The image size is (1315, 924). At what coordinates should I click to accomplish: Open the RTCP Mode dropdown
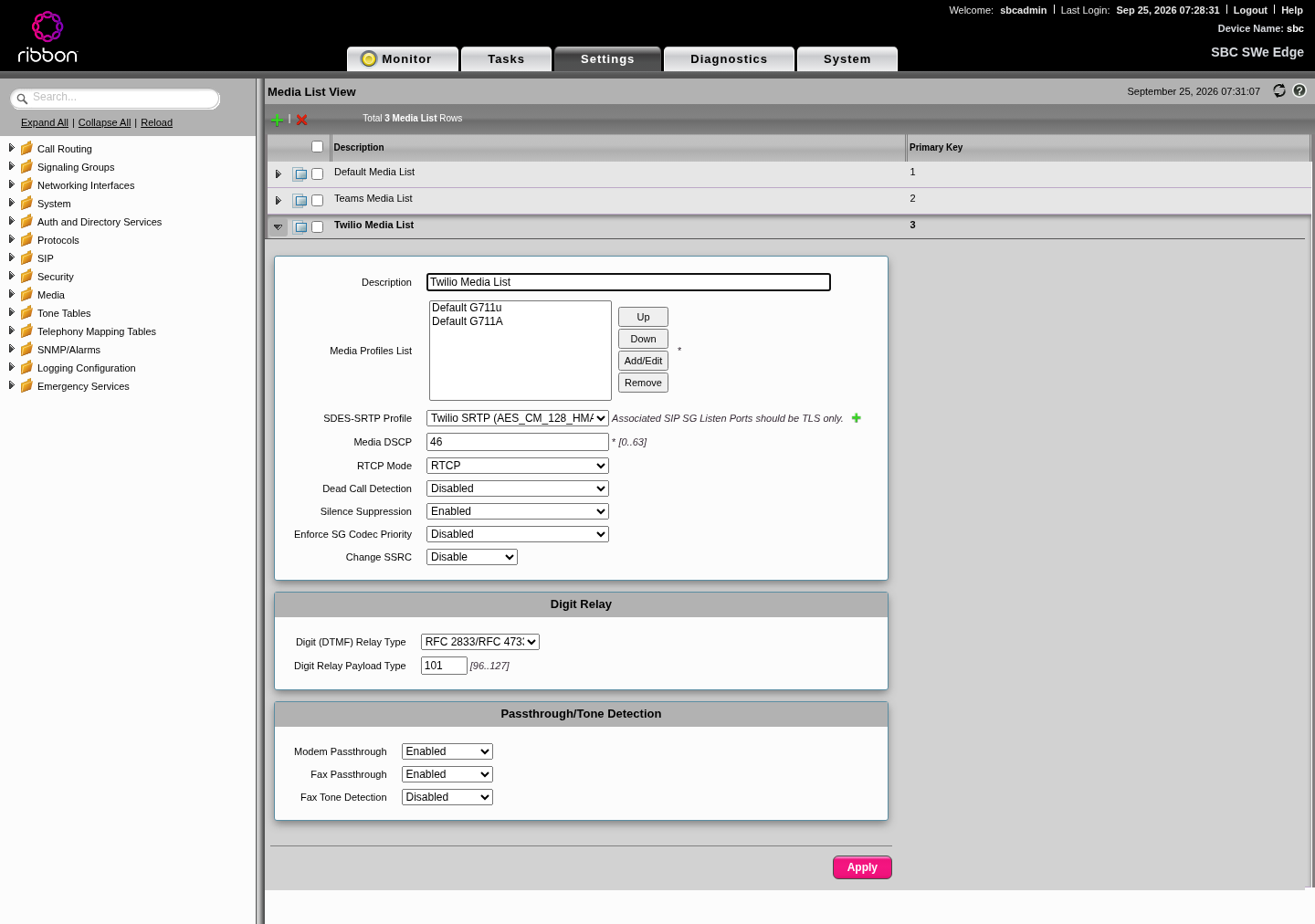(518, 466)
